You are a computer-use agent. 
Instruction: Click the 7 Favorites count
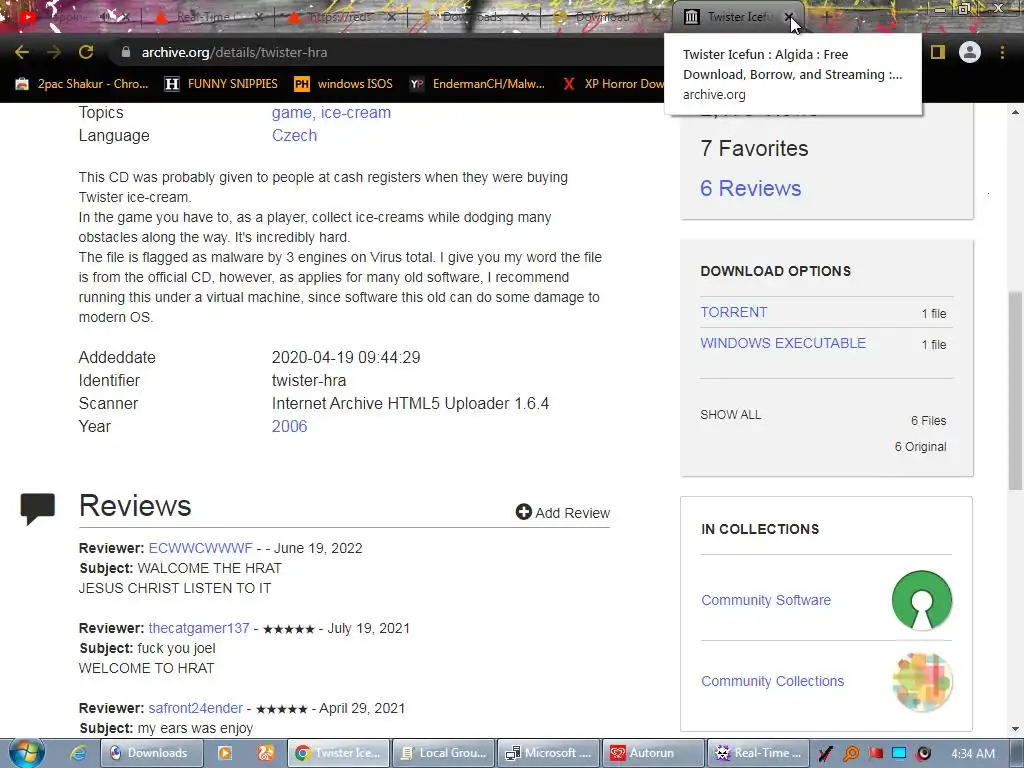click(754, 148)
